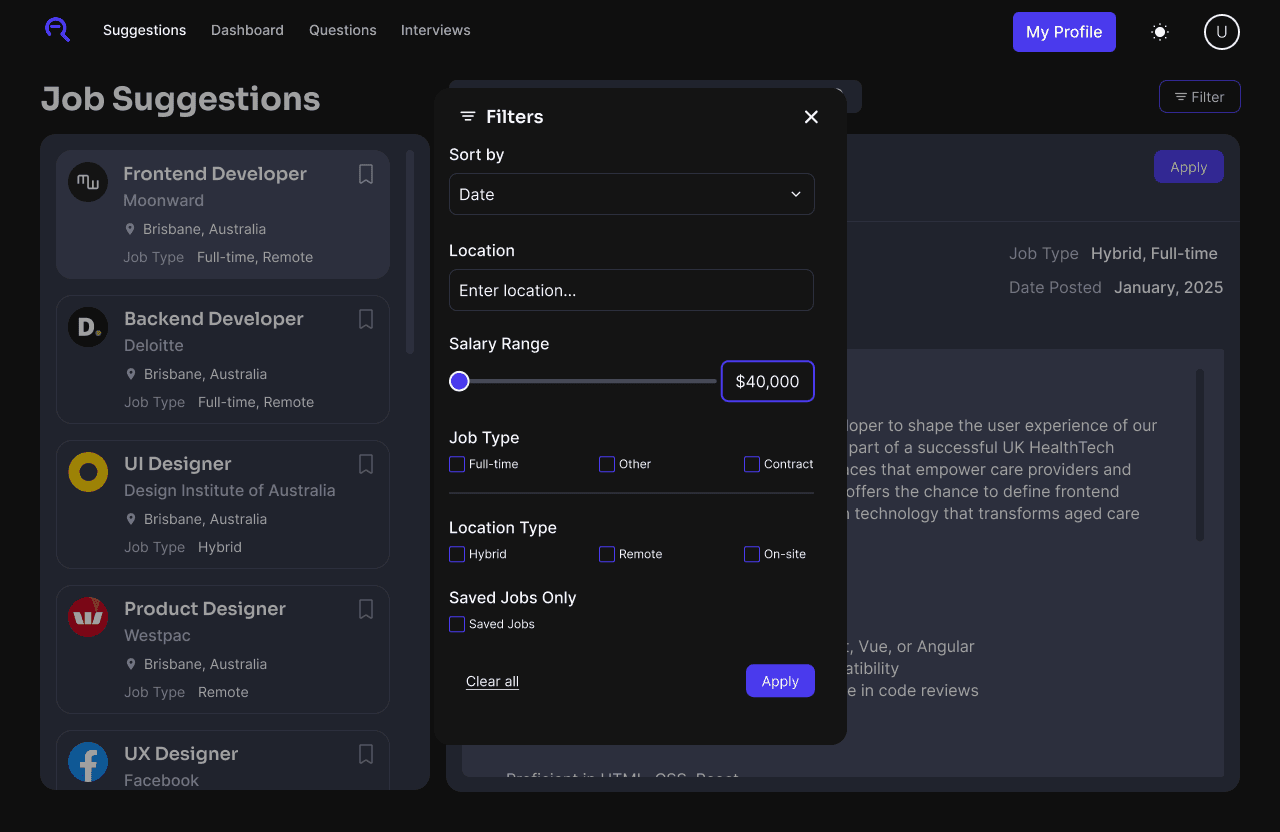The image size is (1280, 832).
Task: Bookmark the Frontend Developer job at Moonward
Action: [x=365, y=174]
